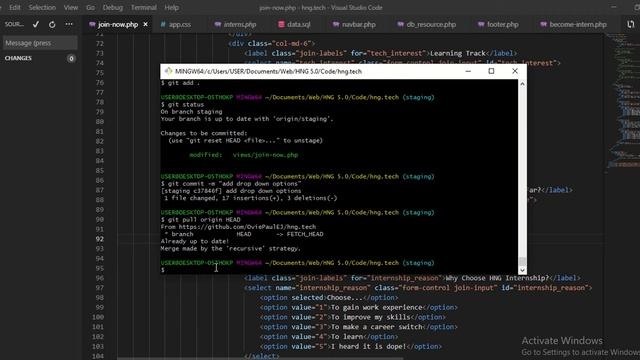The height and width of the screenshot is (360, 640).
Task: Click the 'Merge made by the recursive strategy' line
Action: pos(231,249)
